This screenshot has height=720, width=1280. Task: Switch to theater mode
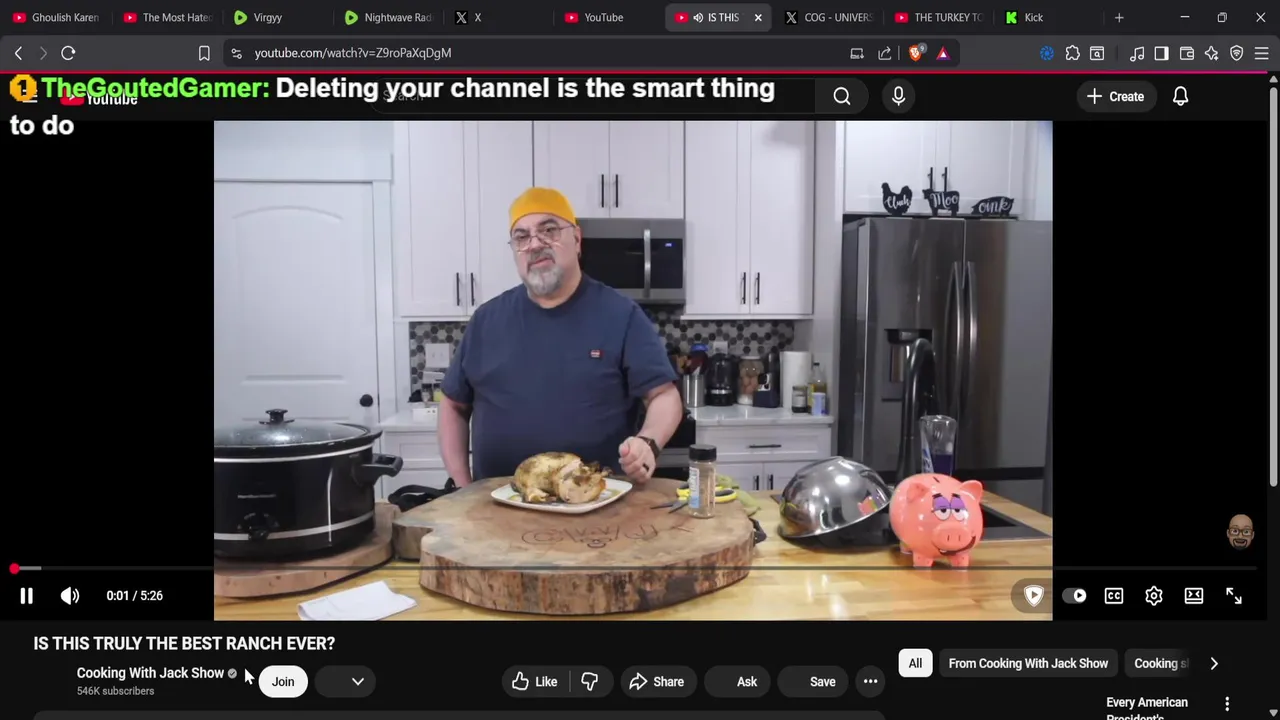click(1194, 596)
